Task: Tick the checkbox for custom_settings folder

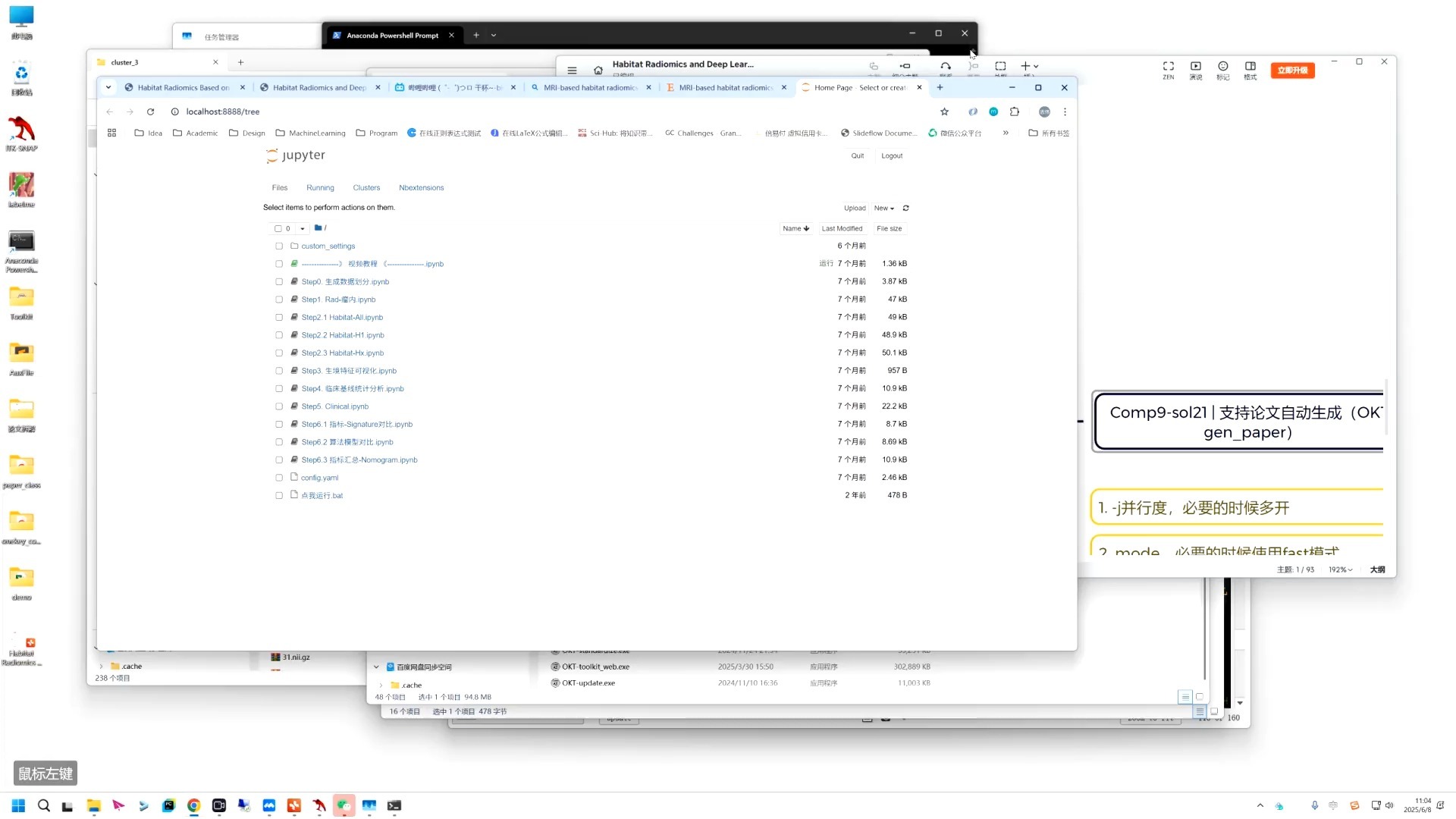Action: tap(279, 246)
